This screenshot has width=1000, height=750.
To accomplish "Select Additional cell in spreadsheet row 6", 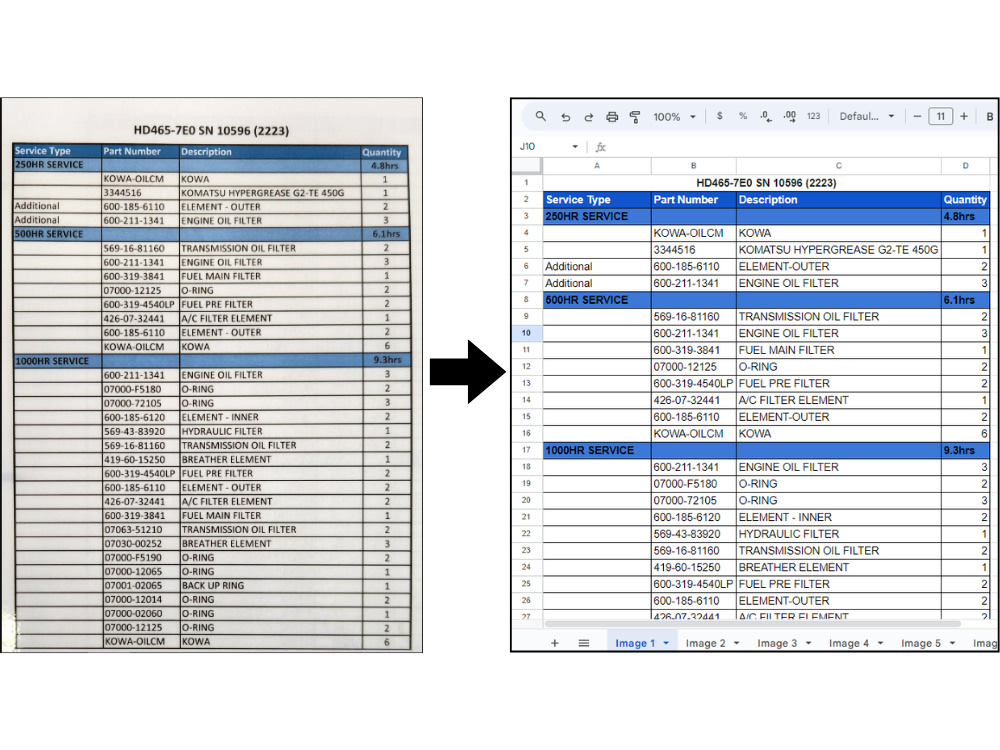I will 597,267.
